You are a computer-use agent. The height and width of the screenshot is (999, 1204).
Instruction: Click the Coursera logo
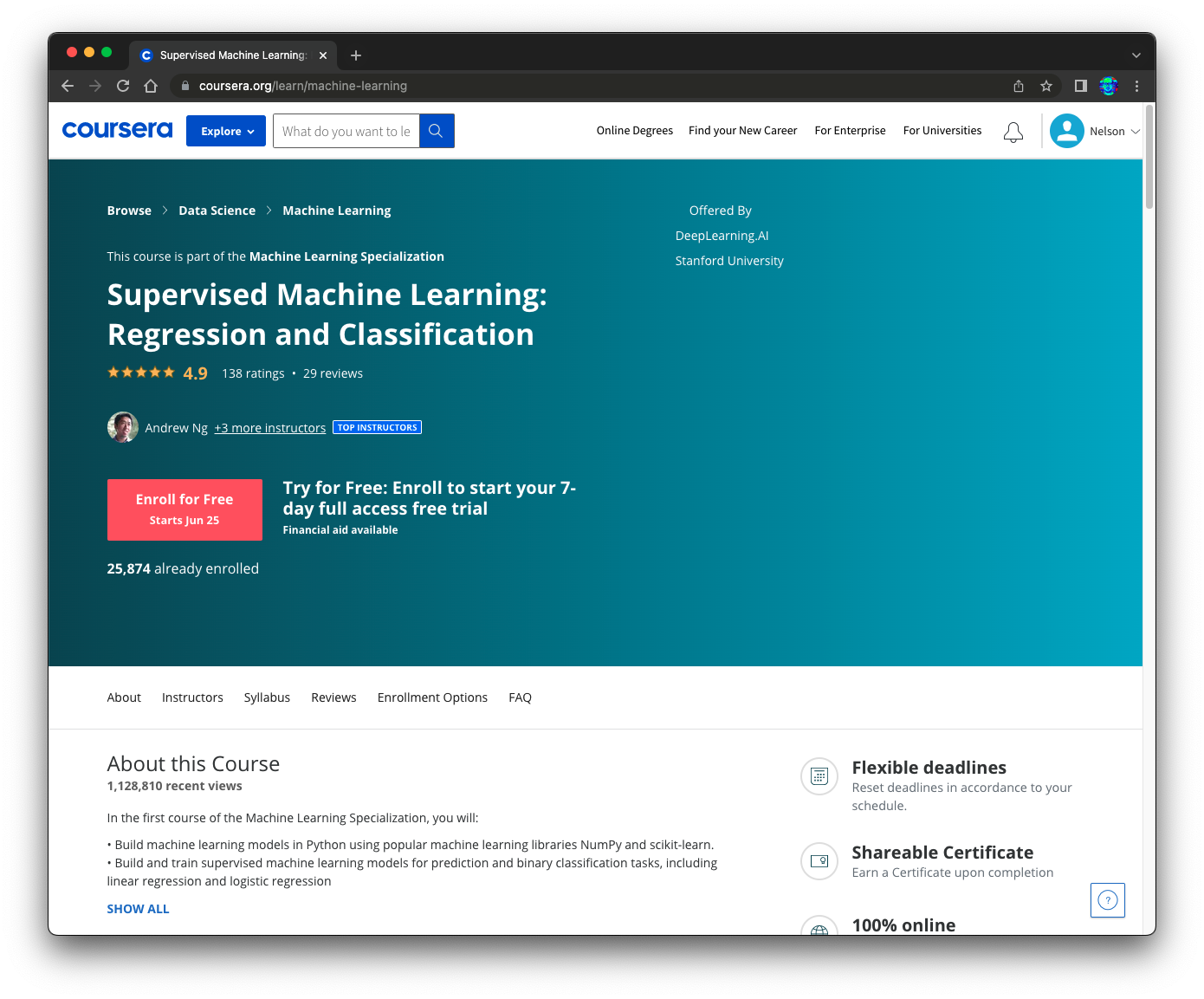pyautogui.click(x=117, y=130)
